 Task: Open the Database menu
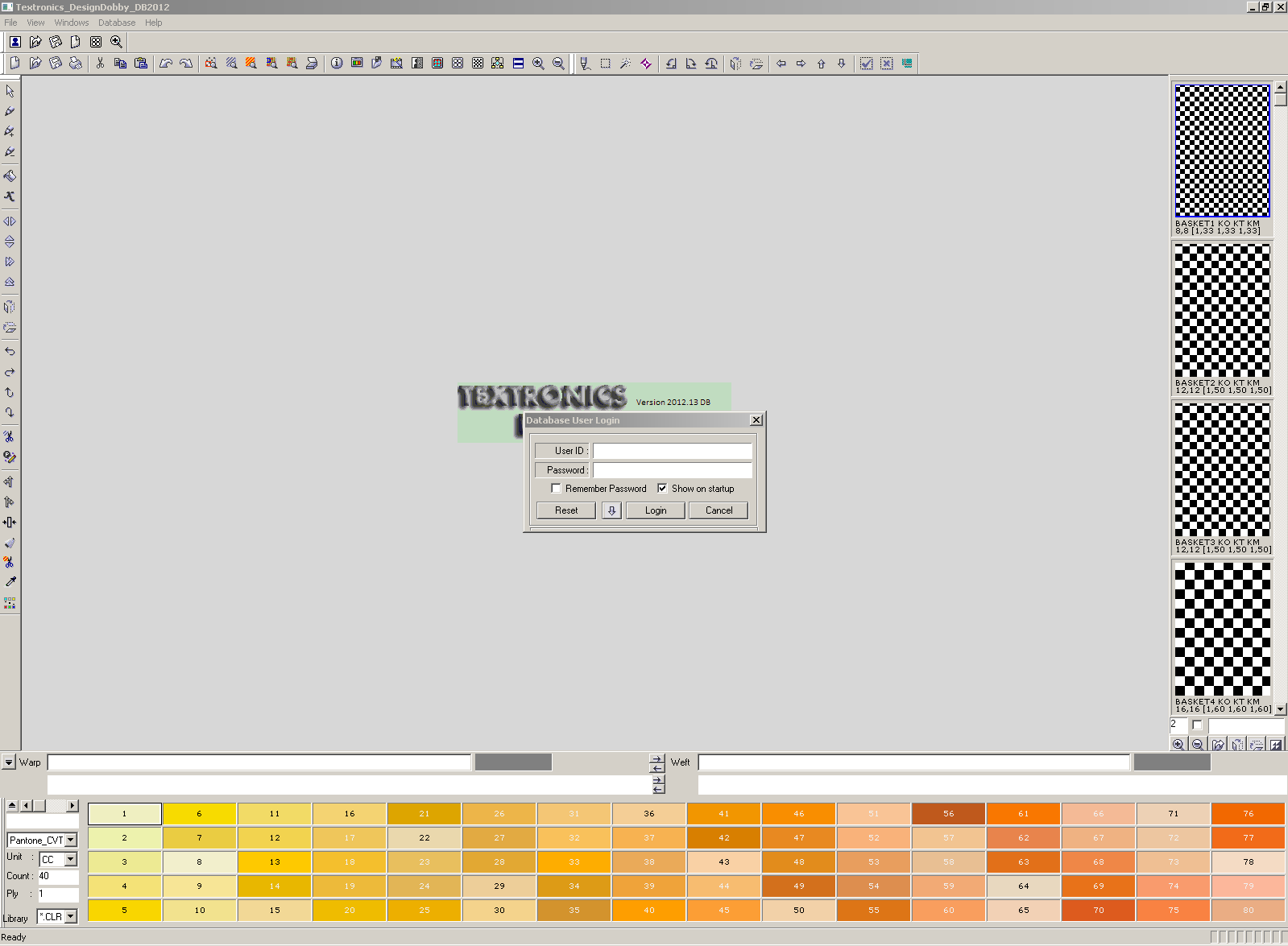(117, 23)
